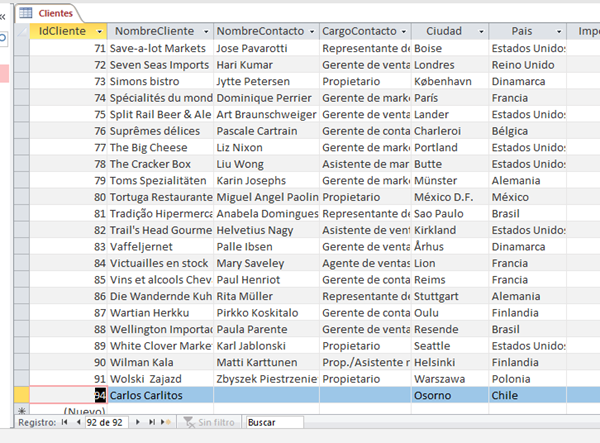The height and width of the screenshot is (443, 600).
Task: Click the select-all corner box of datasheet
Action: coord(22,31)
